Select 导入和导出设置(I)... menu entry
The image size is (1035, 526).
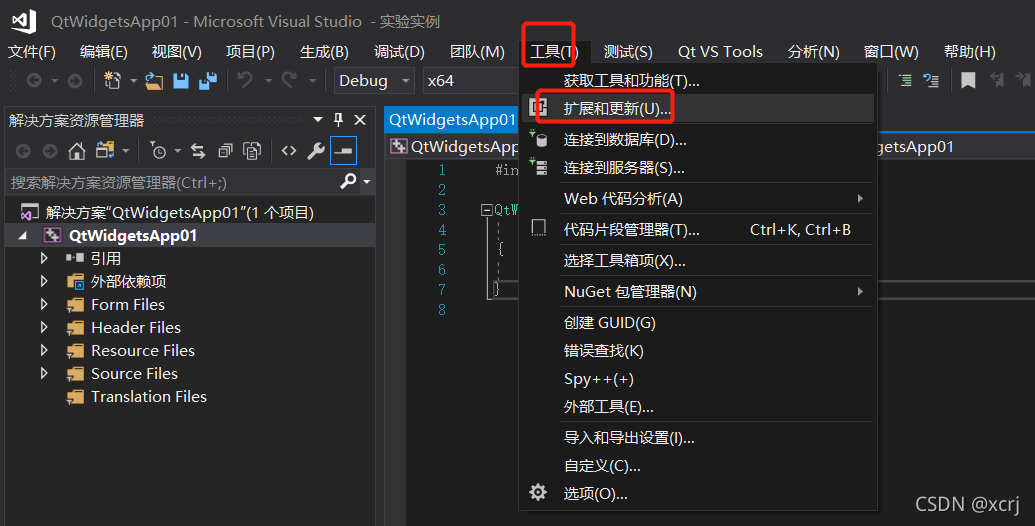tap(698, 438)
